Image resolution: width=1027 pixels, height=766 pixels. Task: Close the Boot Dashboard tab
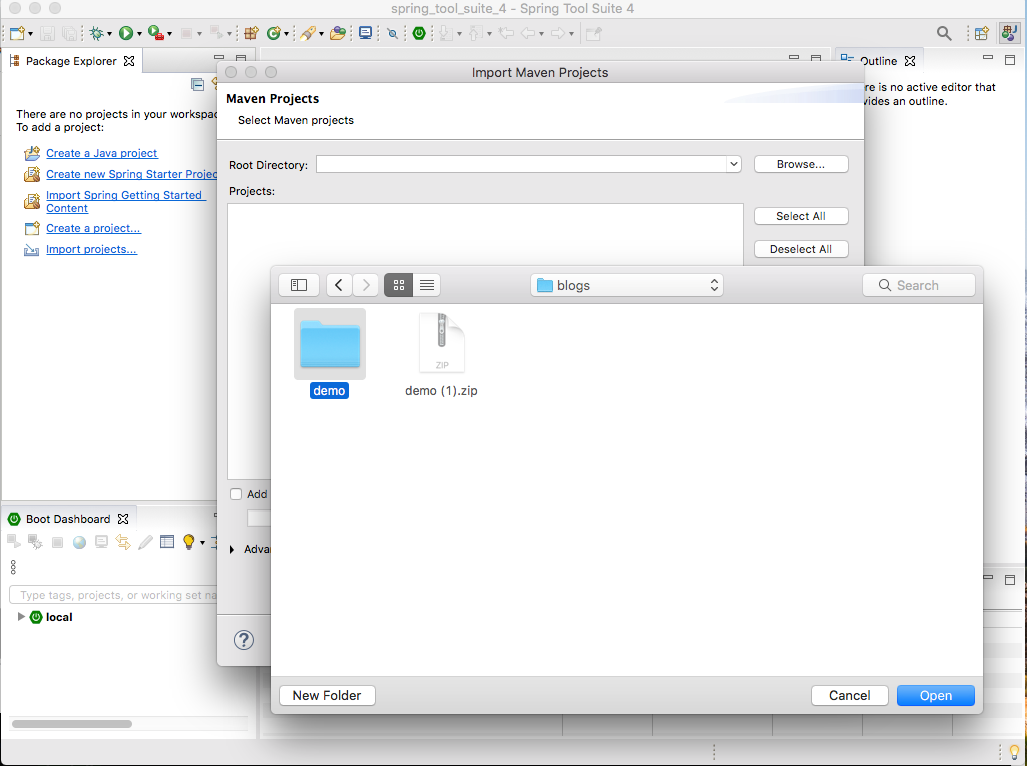pyautogui.click(x=122, y=519)
